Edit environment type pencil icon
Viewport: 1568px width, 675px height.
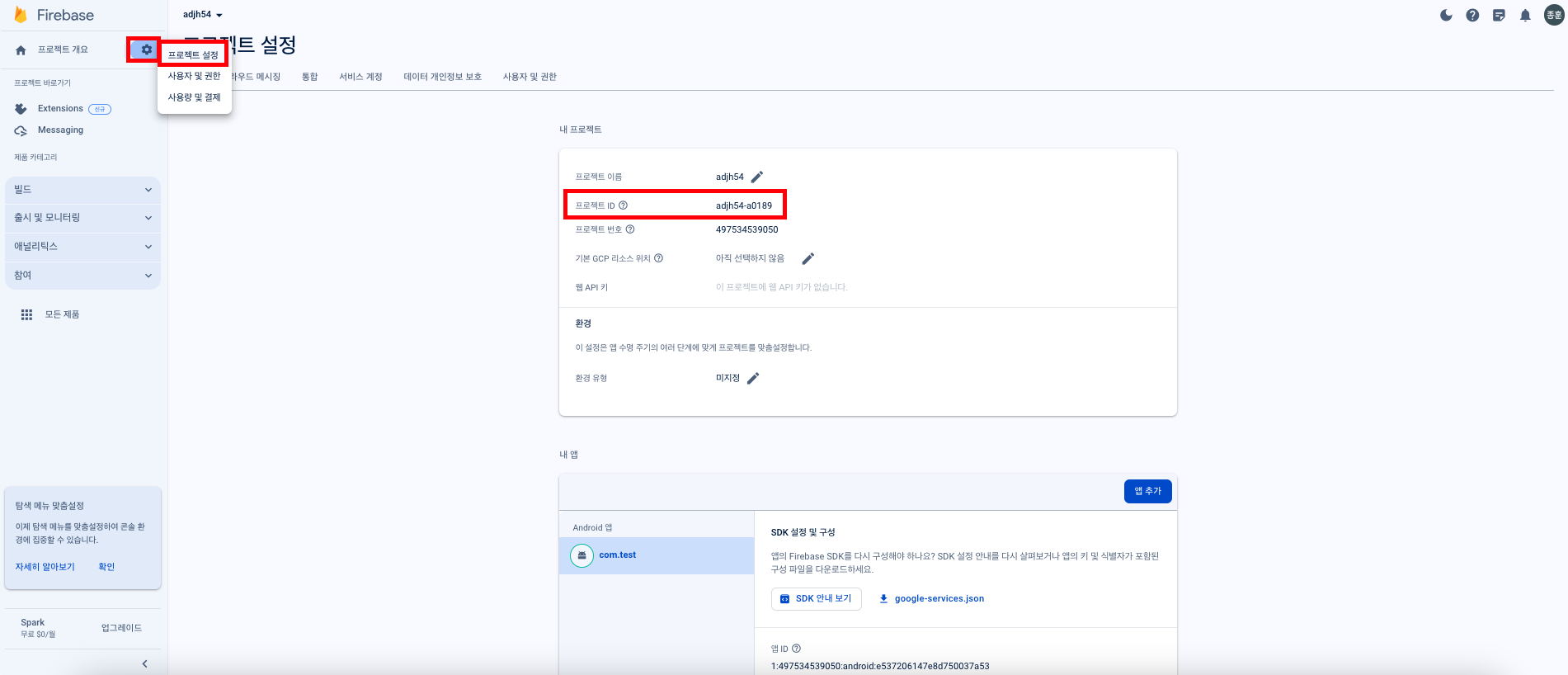(753, 378)
